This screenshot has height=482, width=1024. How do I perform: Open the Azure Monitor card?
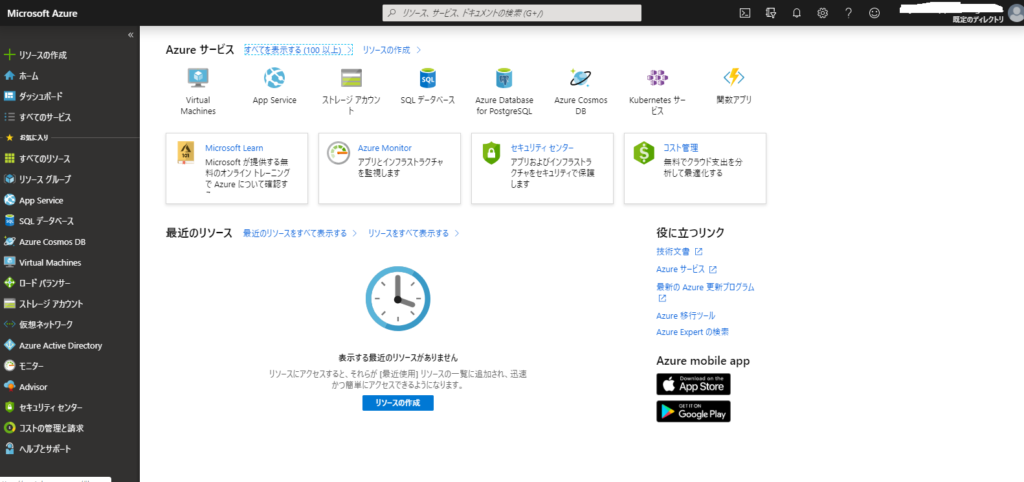(389, 168)
